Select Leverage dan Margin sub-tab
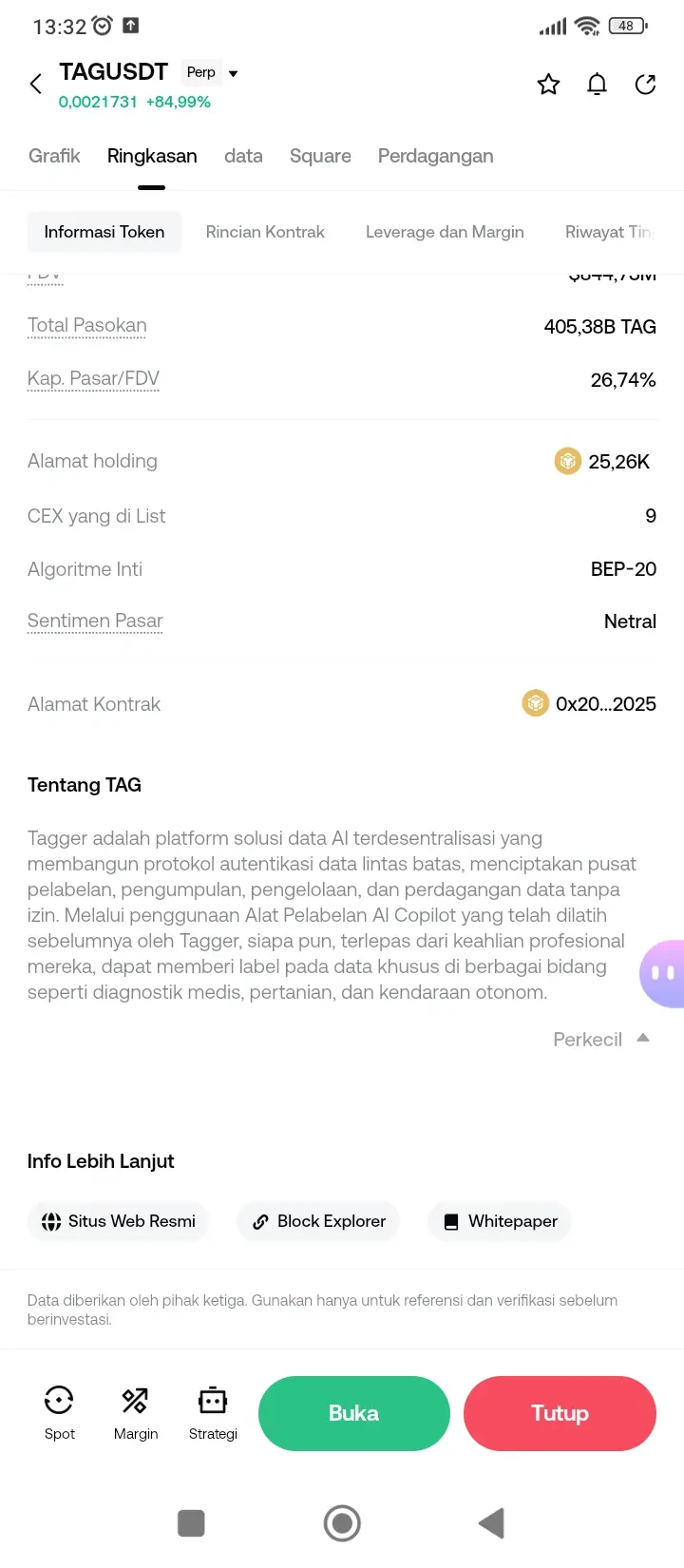The image size is (684, 1568). point(445,232)
